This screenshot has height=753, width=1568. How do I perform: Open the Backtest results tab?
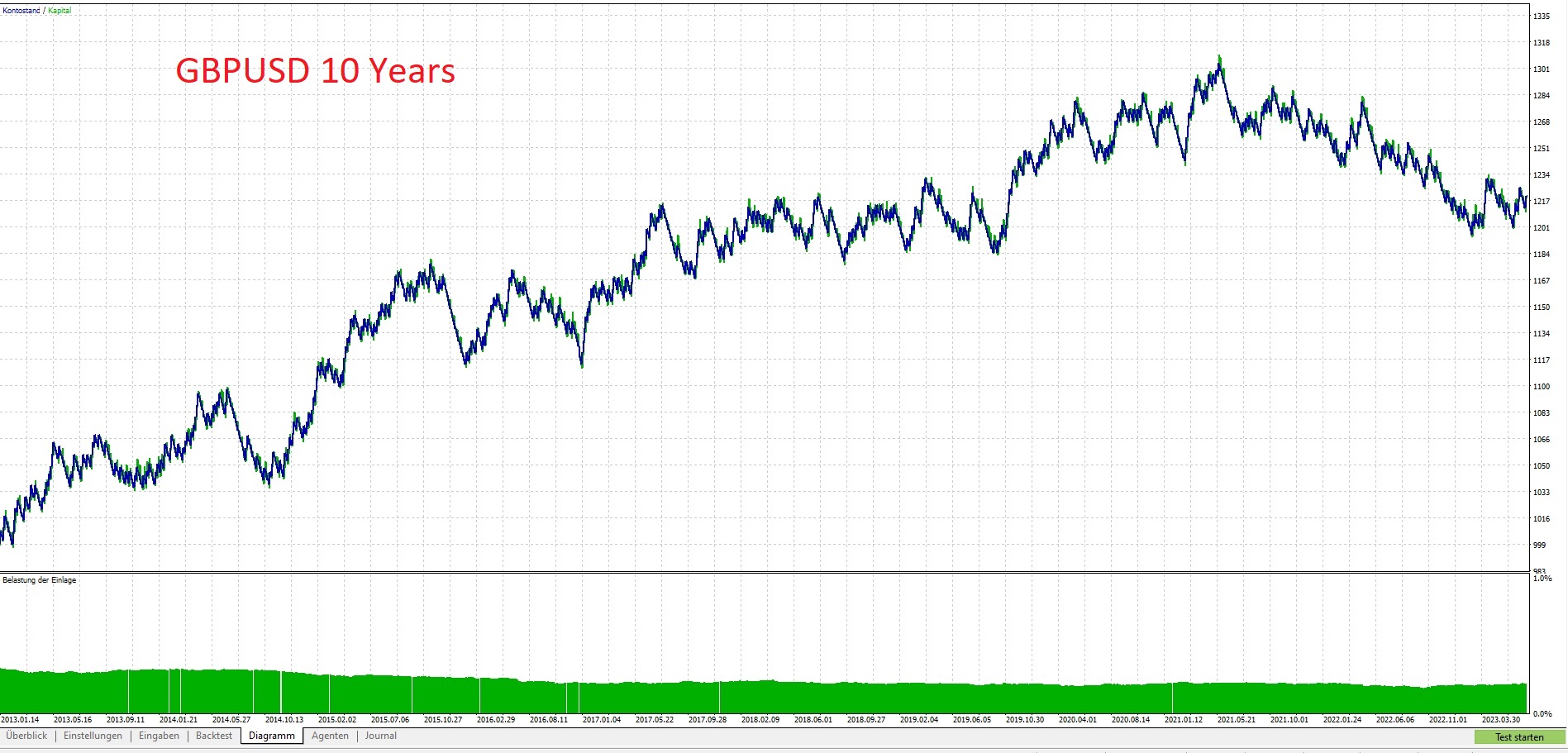213,735
